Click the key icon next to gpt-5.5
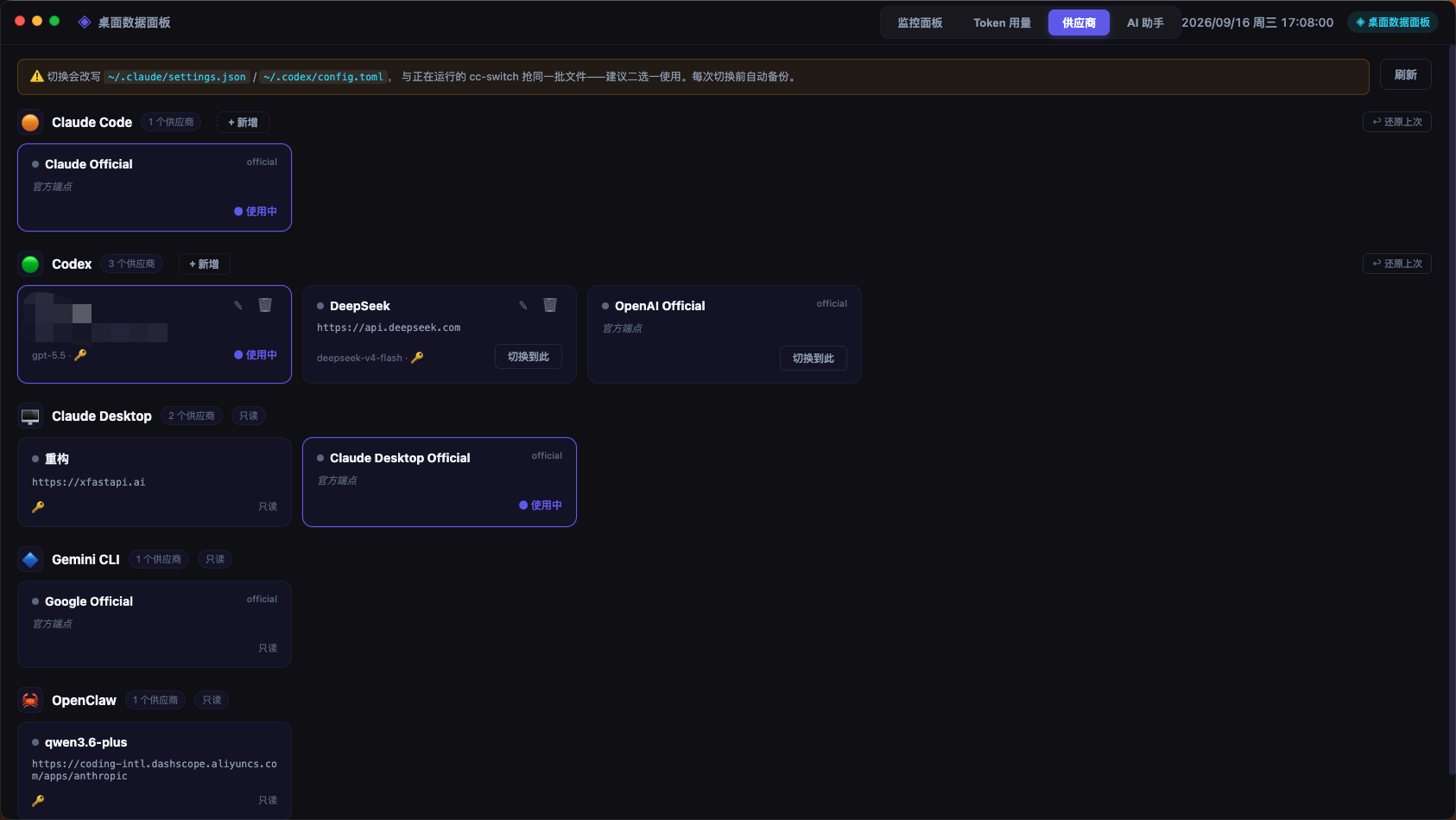Screen dimensions: 1456x820 (80, 355)
